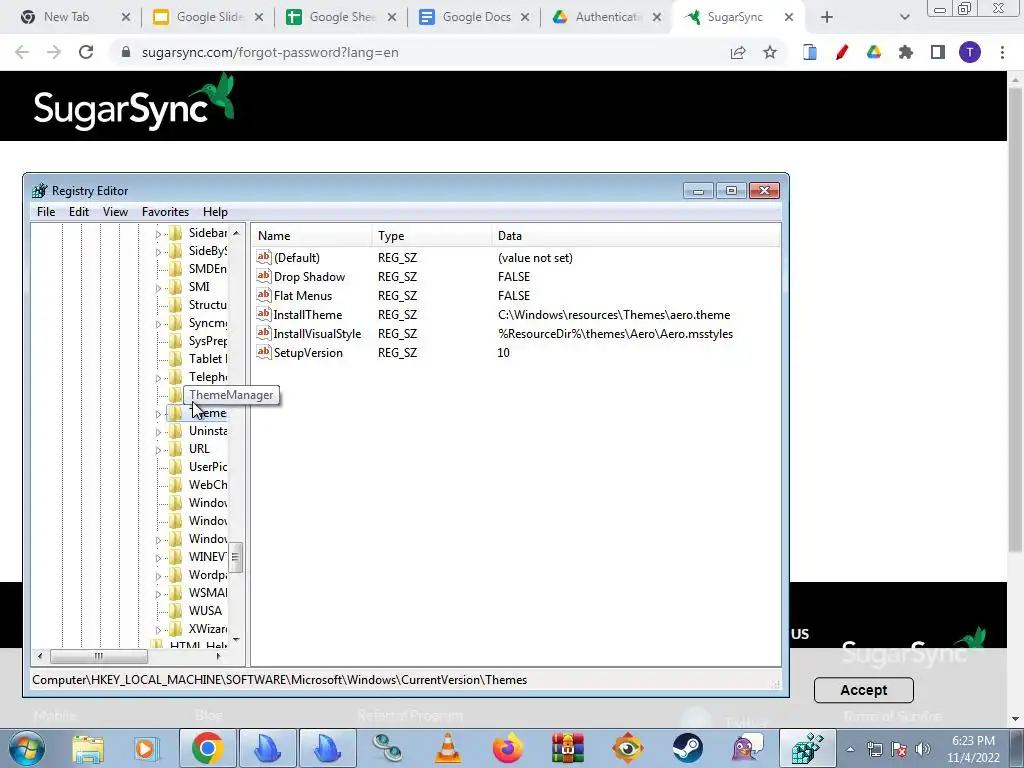
Task: Expand the Uninstall registry key
Action: tap(158, 432)
